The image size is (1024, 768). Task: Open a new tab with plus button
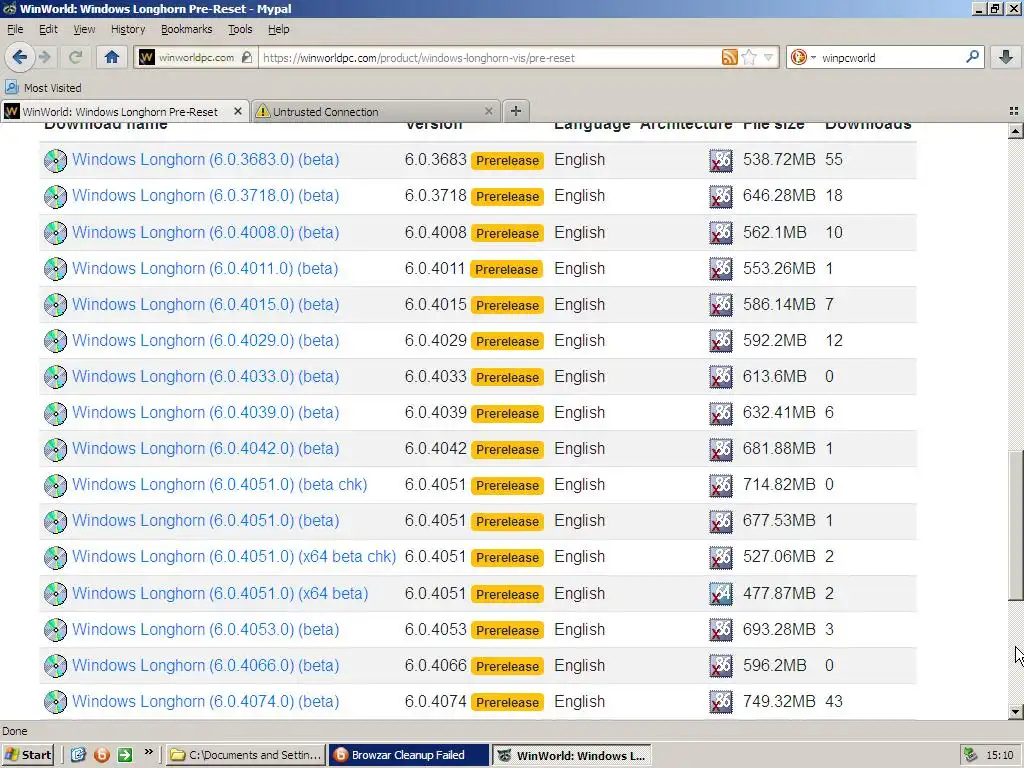pyautogui.click(x=516, y=111)
